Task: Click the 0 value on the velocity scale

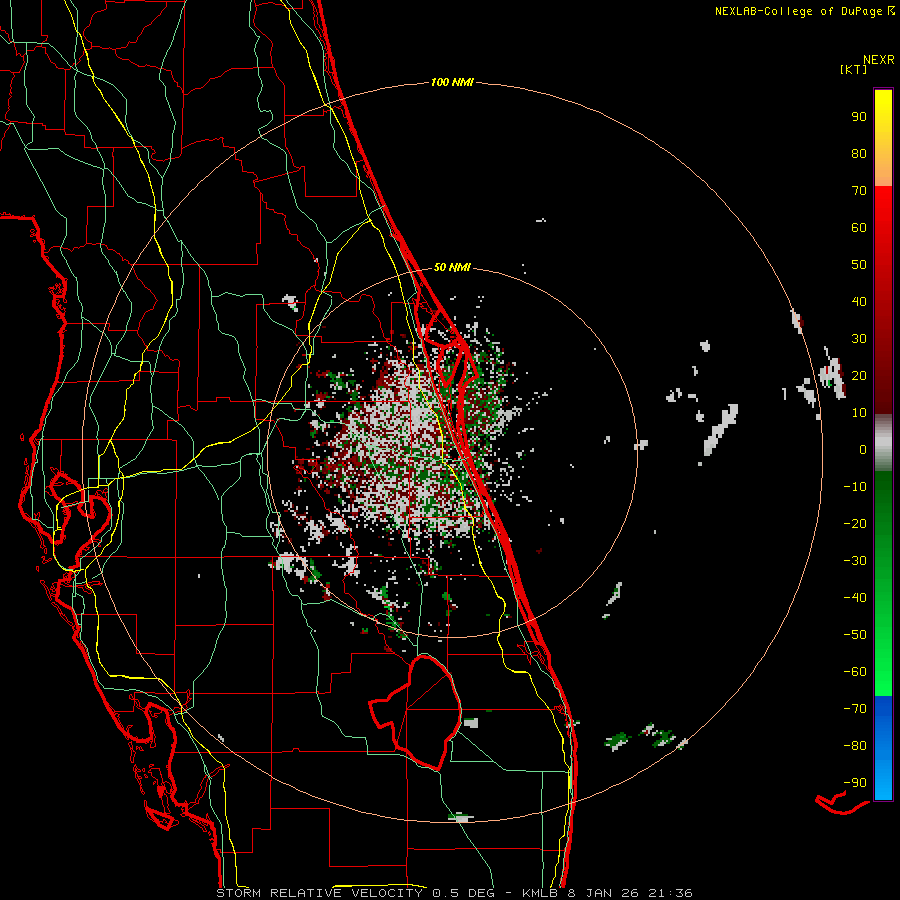Action: pyautogui.click(x=863, y=449)
